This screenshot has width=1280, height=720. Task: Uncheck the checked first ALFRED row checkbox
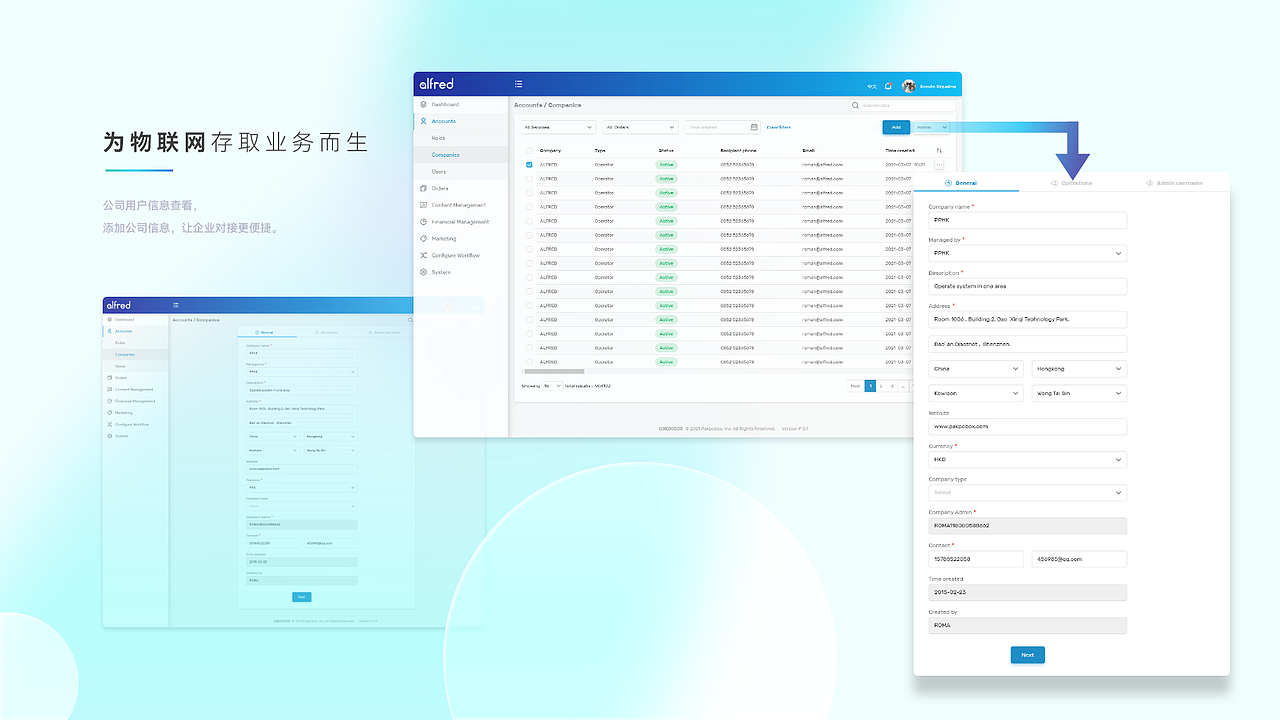pos(529,164)
